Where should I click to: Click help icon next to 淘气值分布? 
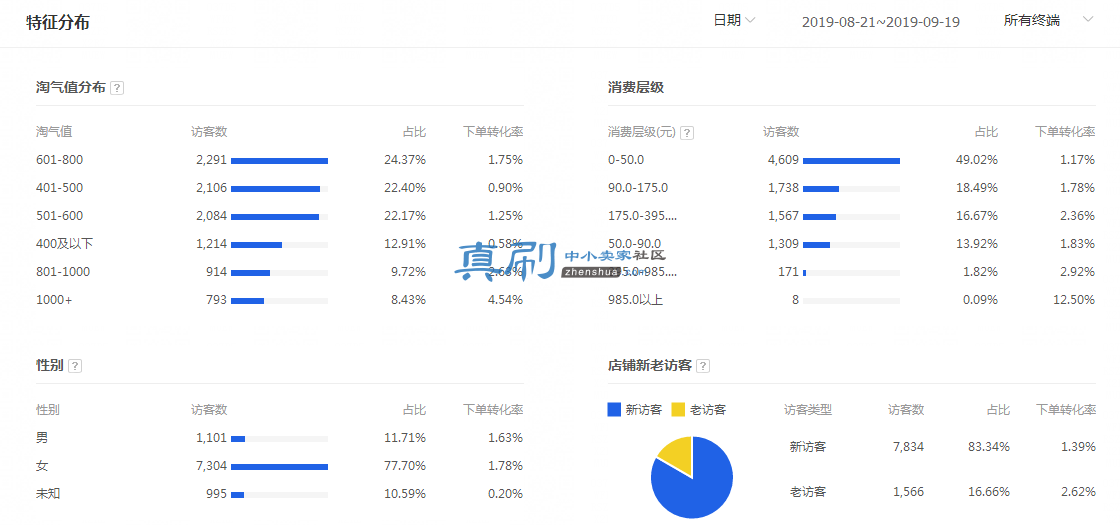(x=118, y=89)
